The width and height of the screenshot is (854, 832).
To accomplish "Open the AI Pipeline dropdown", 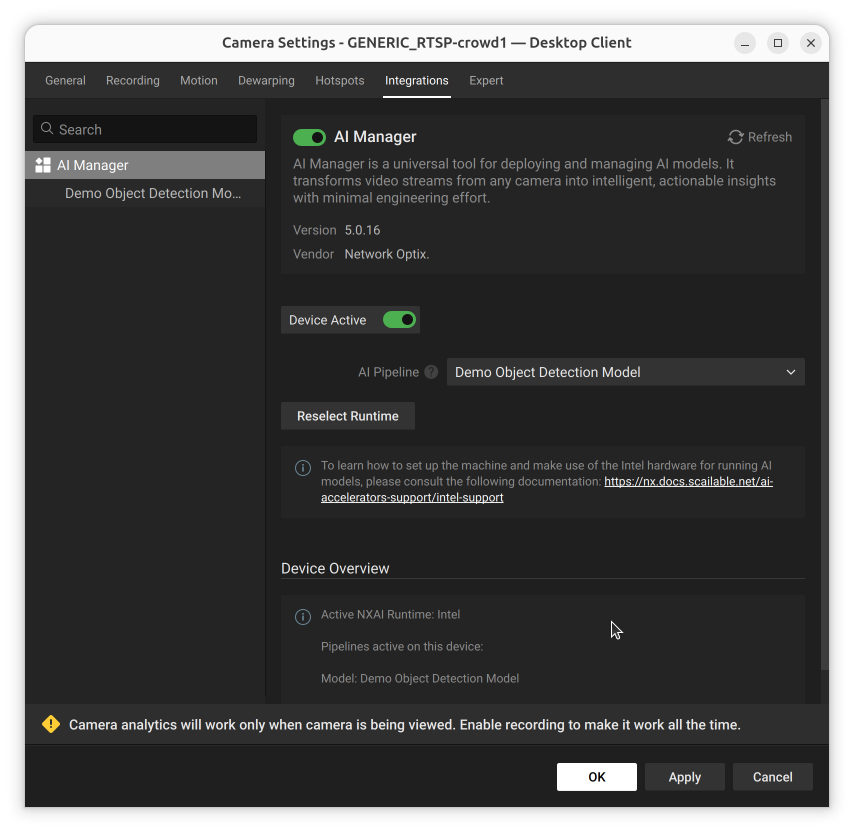I will click(x=625, y=372).
